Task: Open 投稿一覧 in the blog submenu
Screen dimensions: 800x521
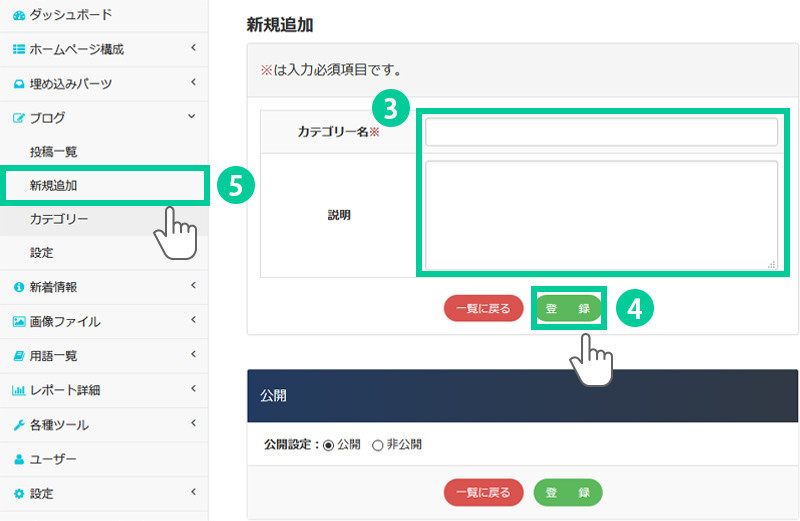Action: tap(53, 152)
